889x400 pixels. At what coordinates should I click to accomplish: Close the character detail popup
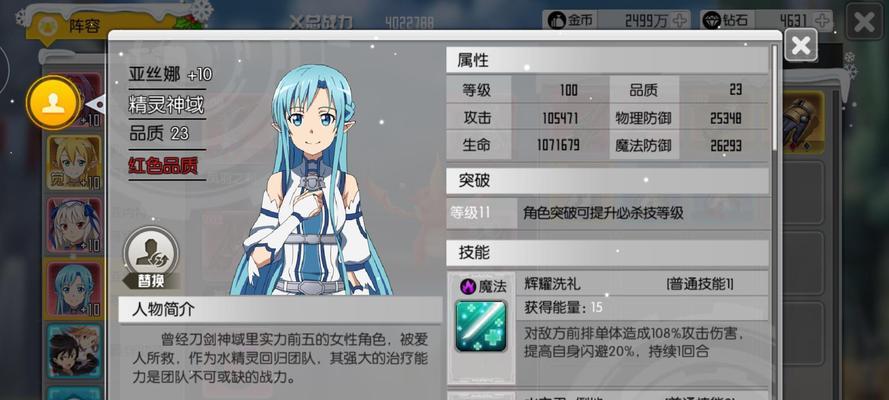[801, 45]
